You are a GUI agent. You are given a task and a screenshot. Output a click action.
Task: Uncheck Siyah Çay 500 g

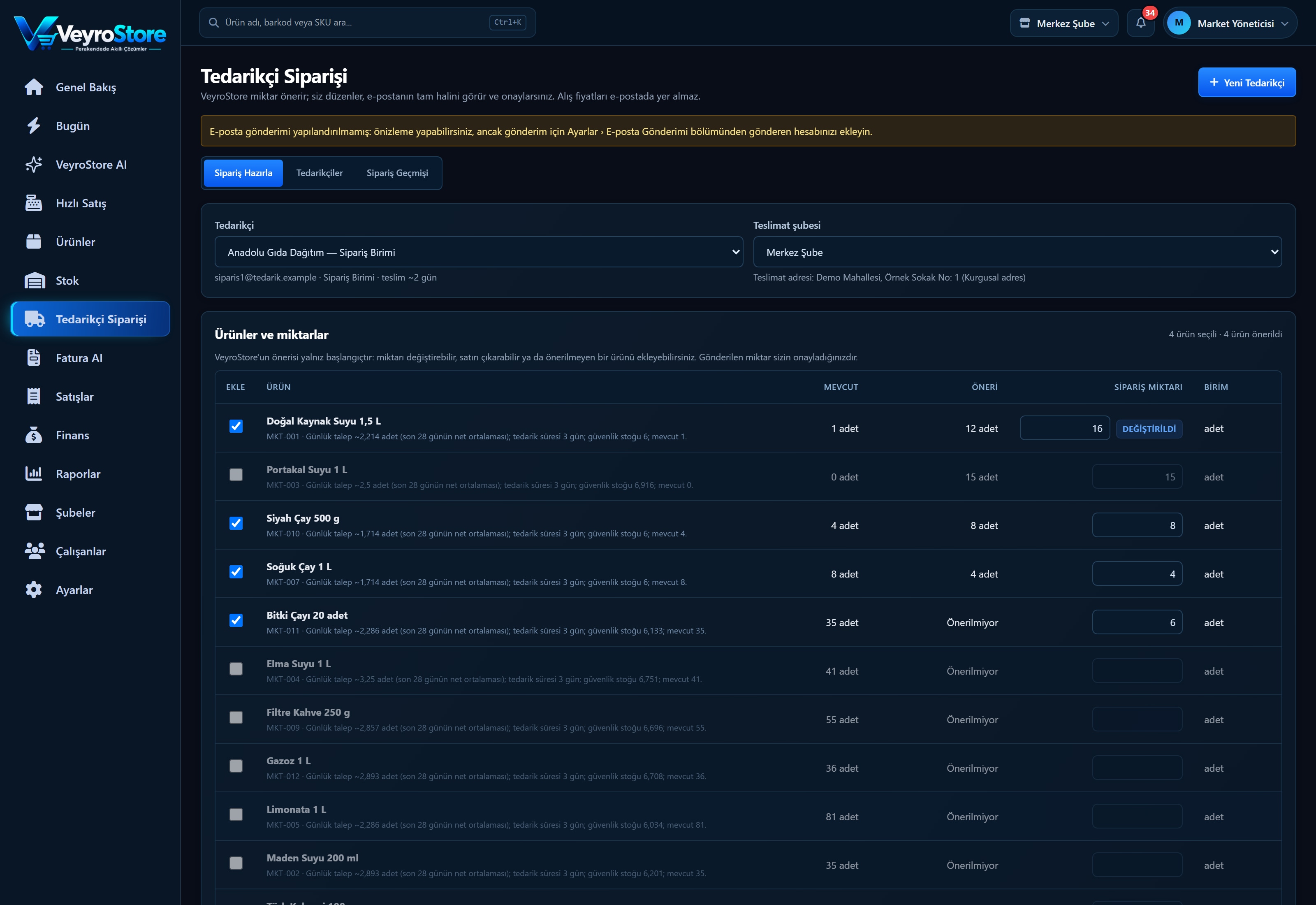pyautogui.click(x=236, y=523)
